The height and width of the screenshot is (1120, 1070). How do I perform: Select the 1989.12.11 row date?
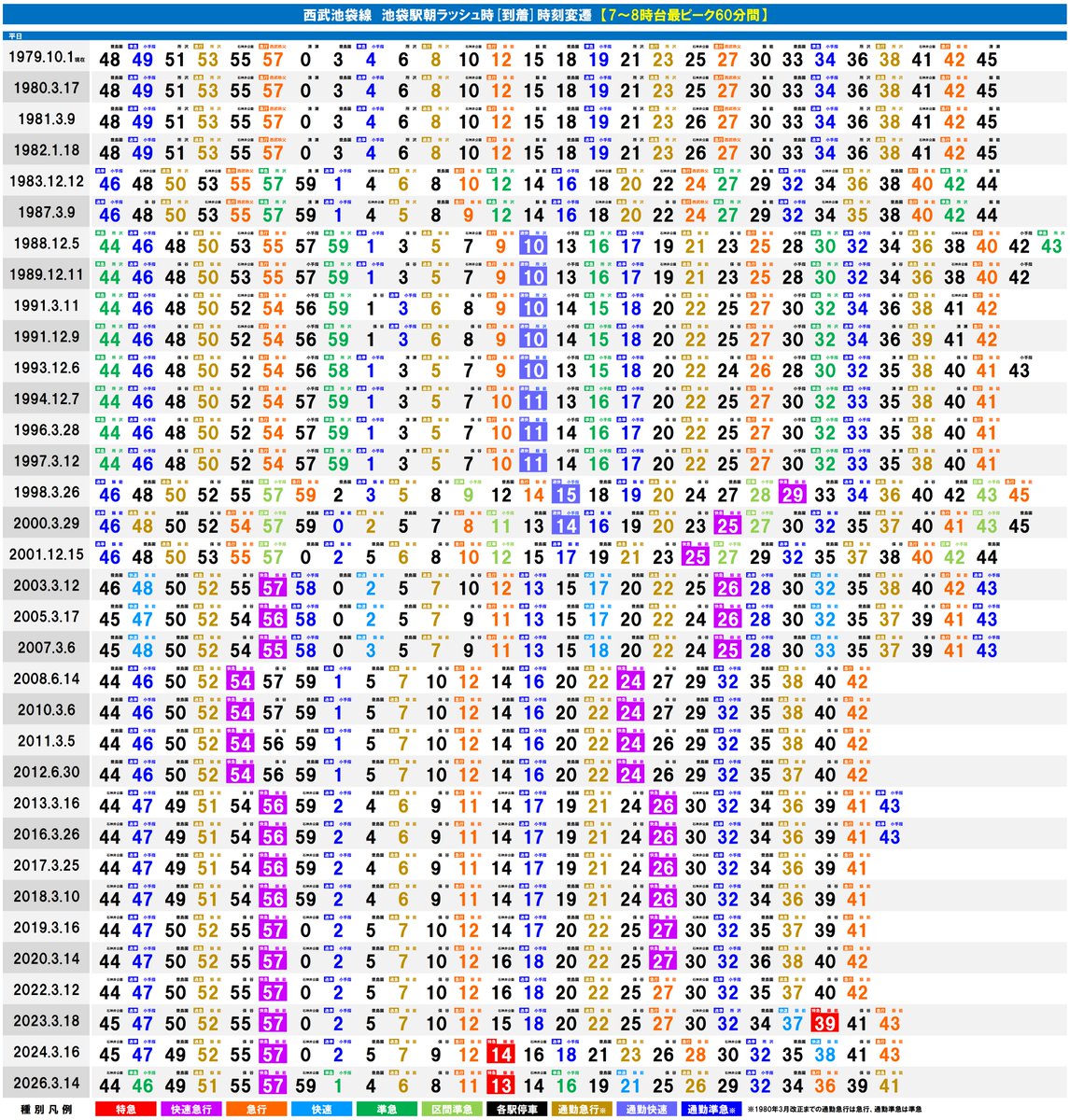tap(46, 274)
